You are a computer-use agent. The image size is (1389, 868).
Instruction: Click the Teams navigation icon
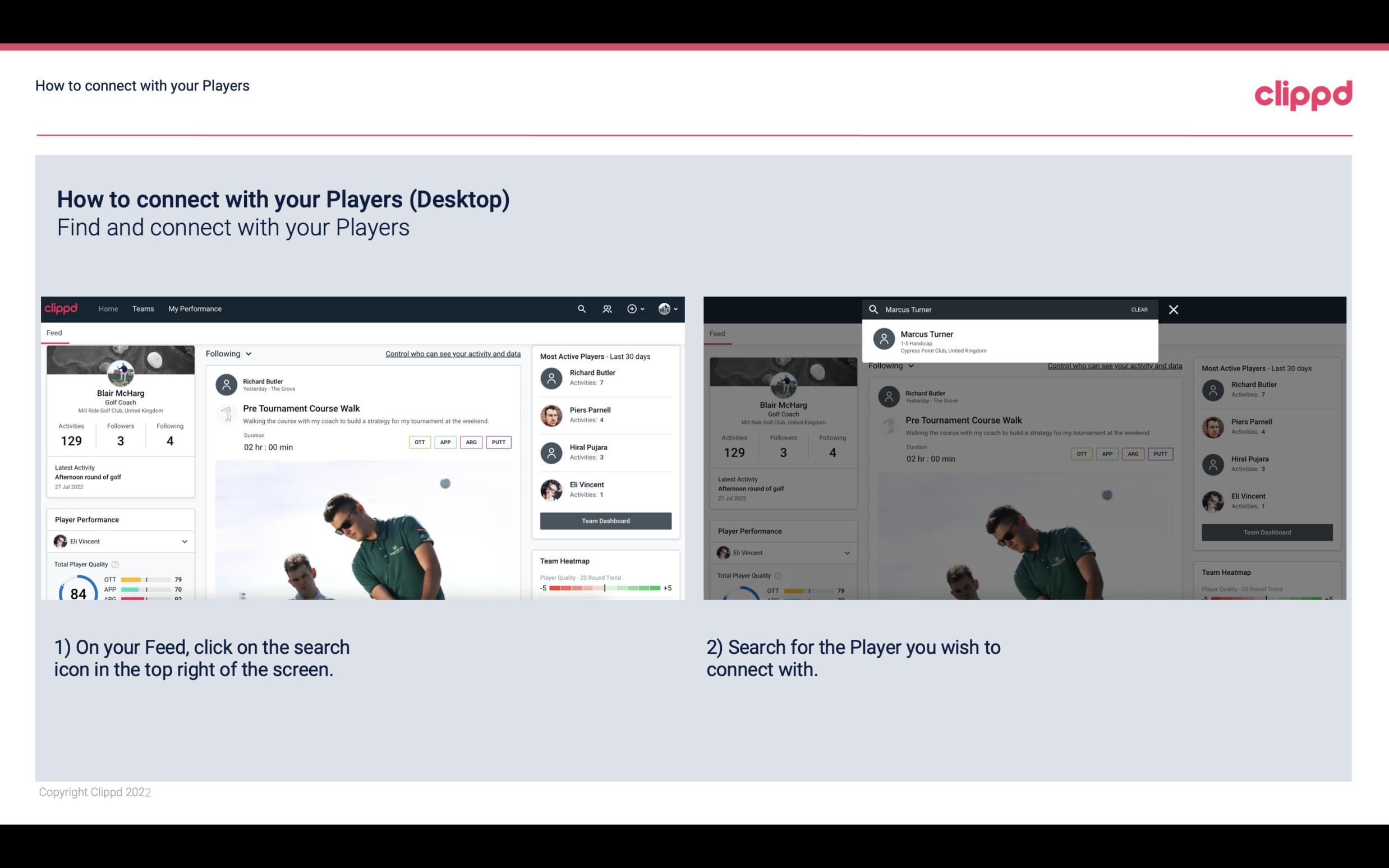(143, 308)
